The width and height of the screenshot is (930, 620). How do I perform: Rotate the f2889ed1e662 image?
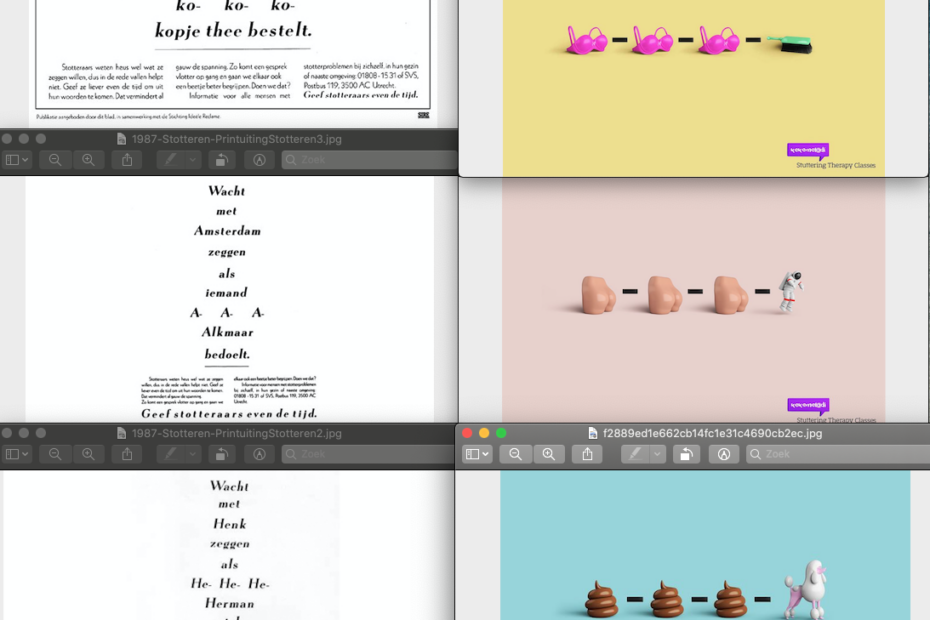pyautogui.click(x=686, y=454)
